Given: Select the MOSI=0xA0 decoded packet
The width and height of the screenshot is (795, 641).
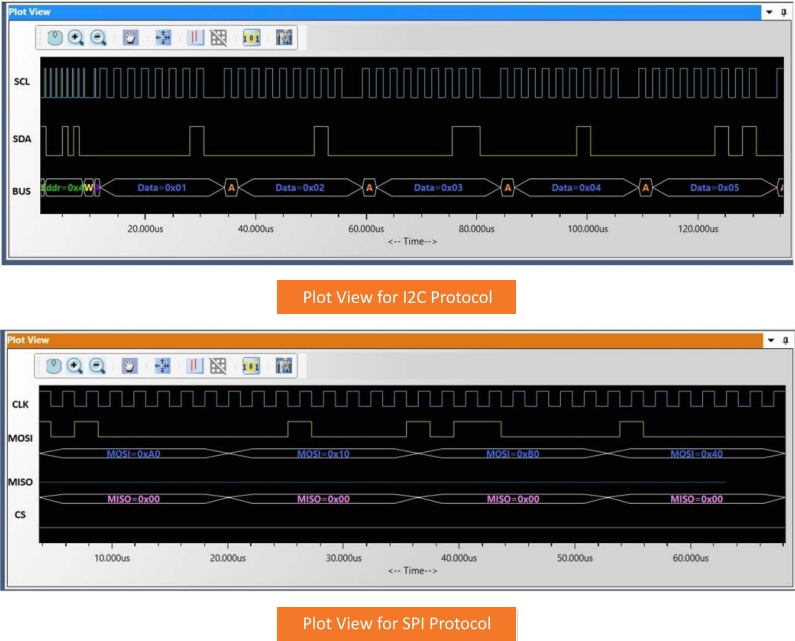Looking at the screenshot, I should pos(134,454).
